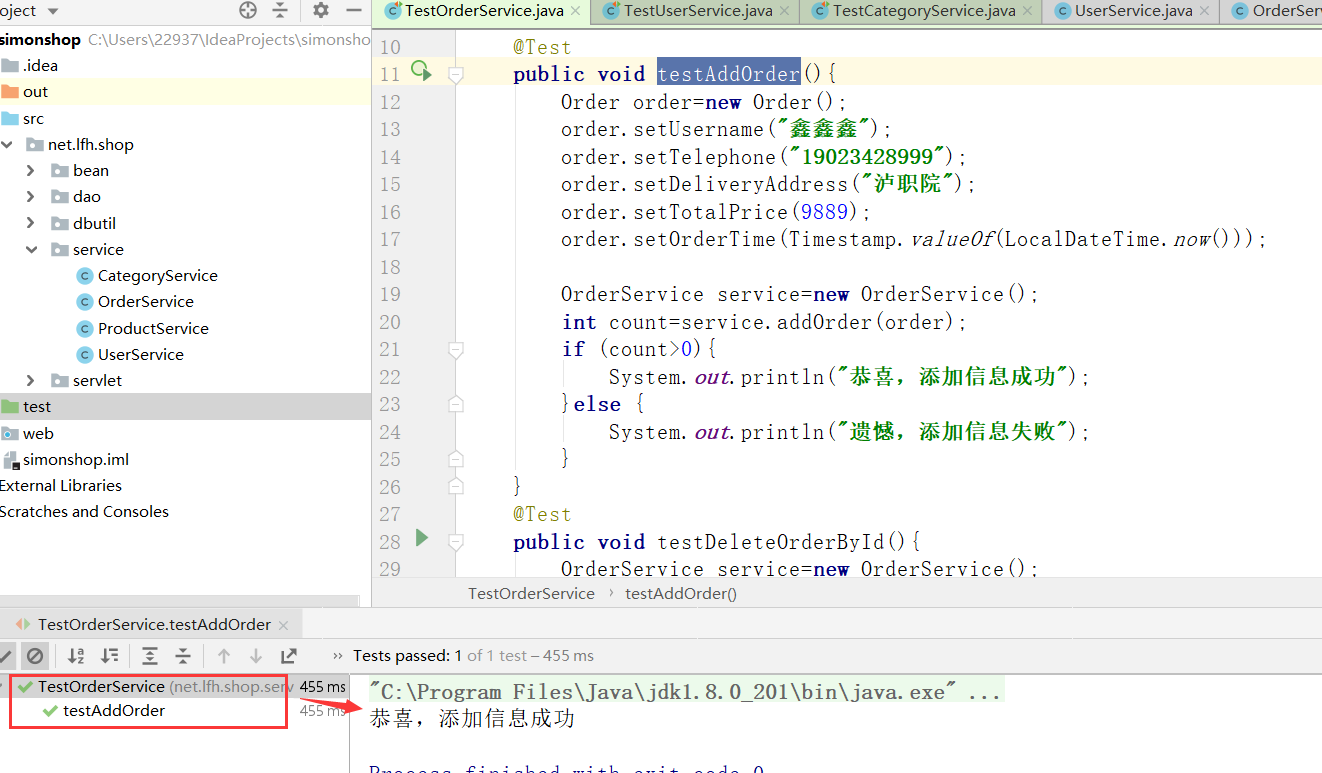Image resolution: width=1322 pixels, height=773 pixels.
Task: Collapse the net.lfh.shop package
Action: (8, 145)
